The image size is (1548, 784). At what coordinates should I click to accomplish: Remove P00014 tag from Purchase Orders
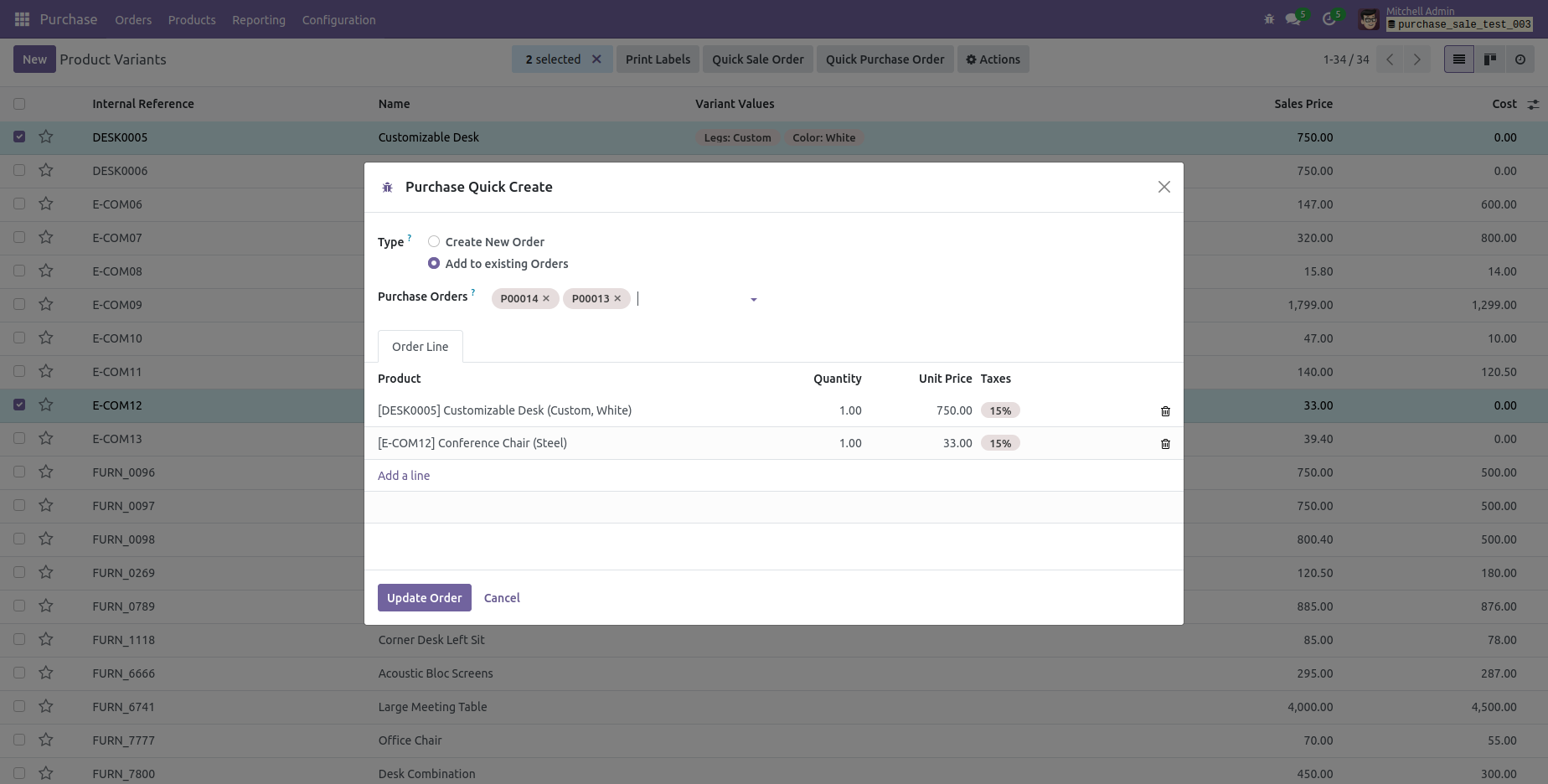click(x=546, y=298)
